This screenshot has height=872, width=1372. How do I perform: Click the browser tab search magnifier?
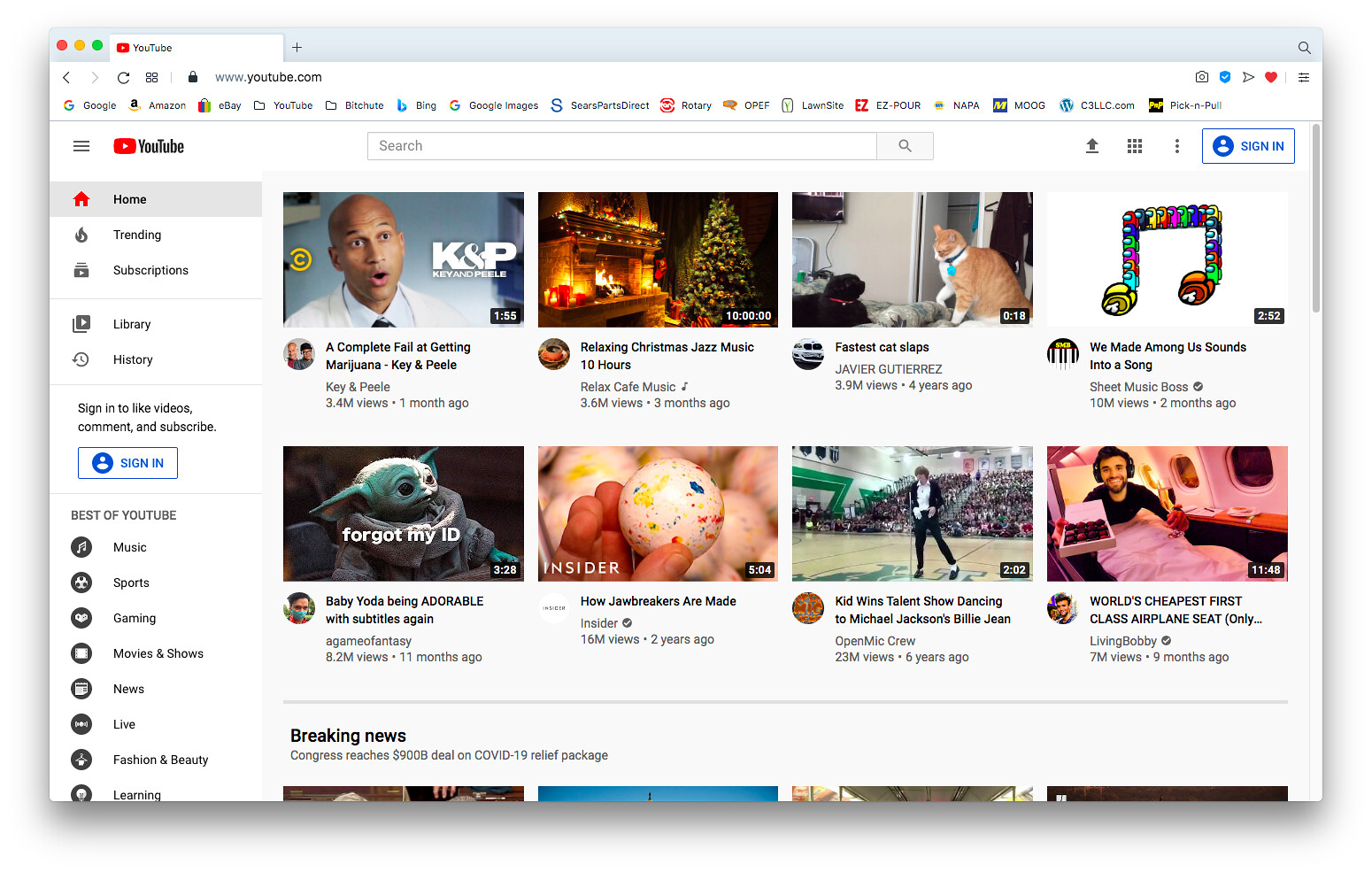(1304, 48)
